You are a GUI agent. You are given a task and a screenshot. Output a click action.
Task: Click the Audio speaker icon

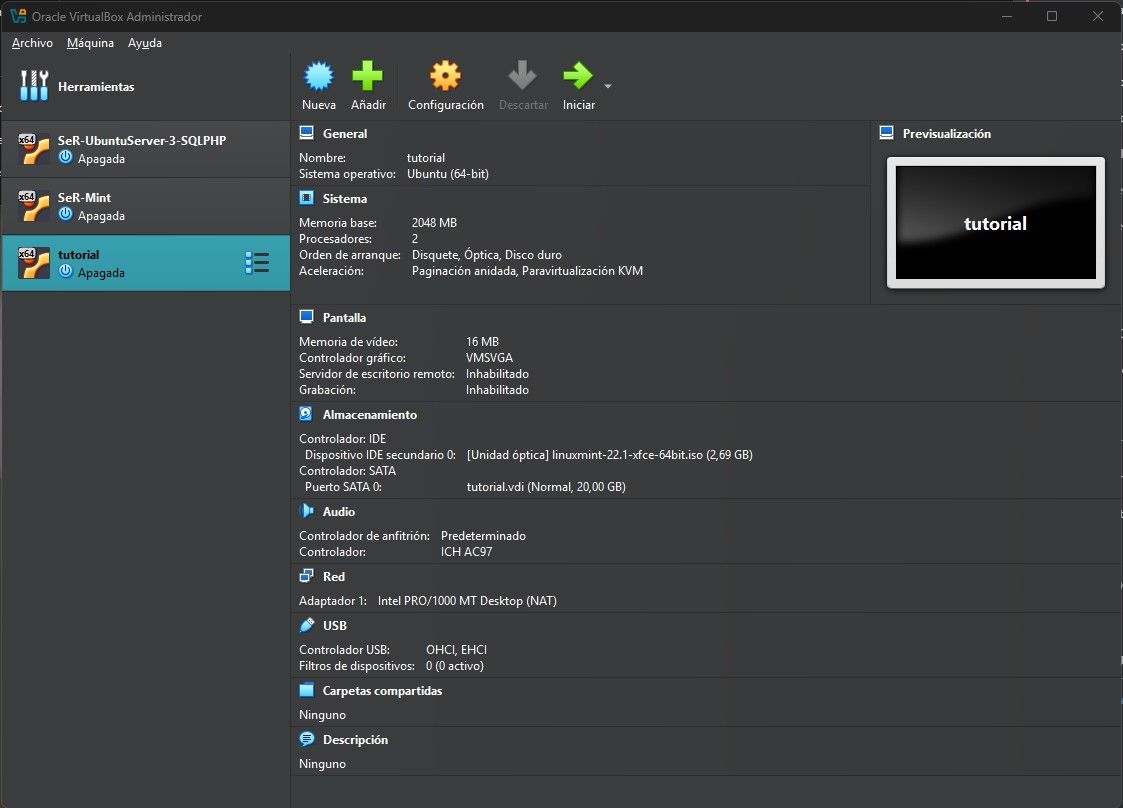[x=307, y=511]
